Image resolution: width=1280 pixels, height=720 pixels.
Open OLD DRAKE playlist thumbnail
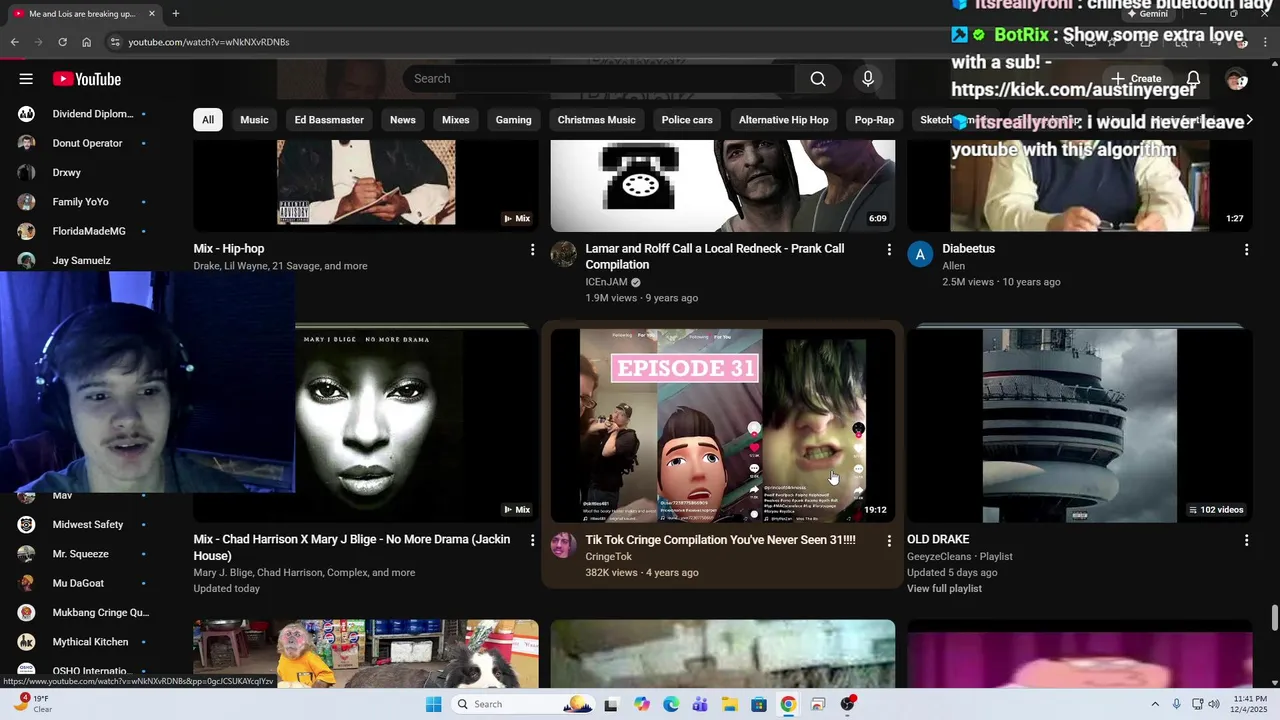click(1079, 426)
